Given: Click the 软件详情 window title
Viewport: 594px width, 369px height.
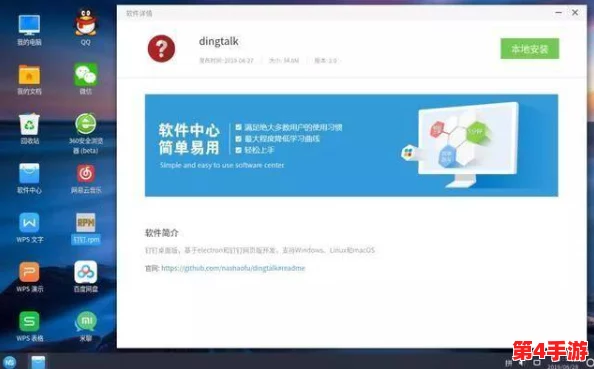Looking at the screenshot, I should click(x=139, y=13).
